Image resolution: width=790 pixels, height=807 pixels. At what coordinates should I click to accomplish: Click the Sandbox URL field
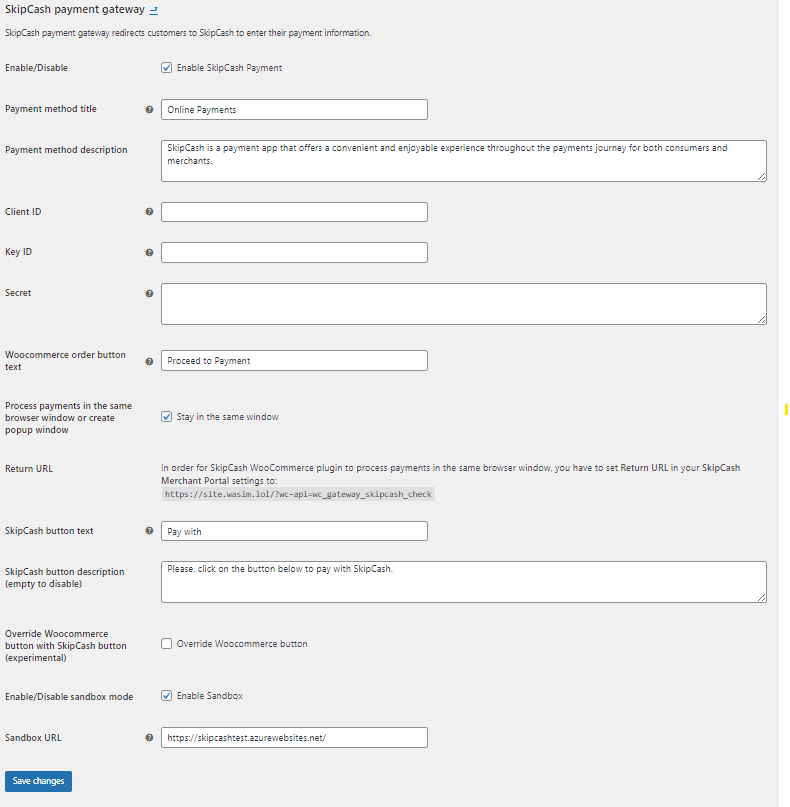(294, 738)
